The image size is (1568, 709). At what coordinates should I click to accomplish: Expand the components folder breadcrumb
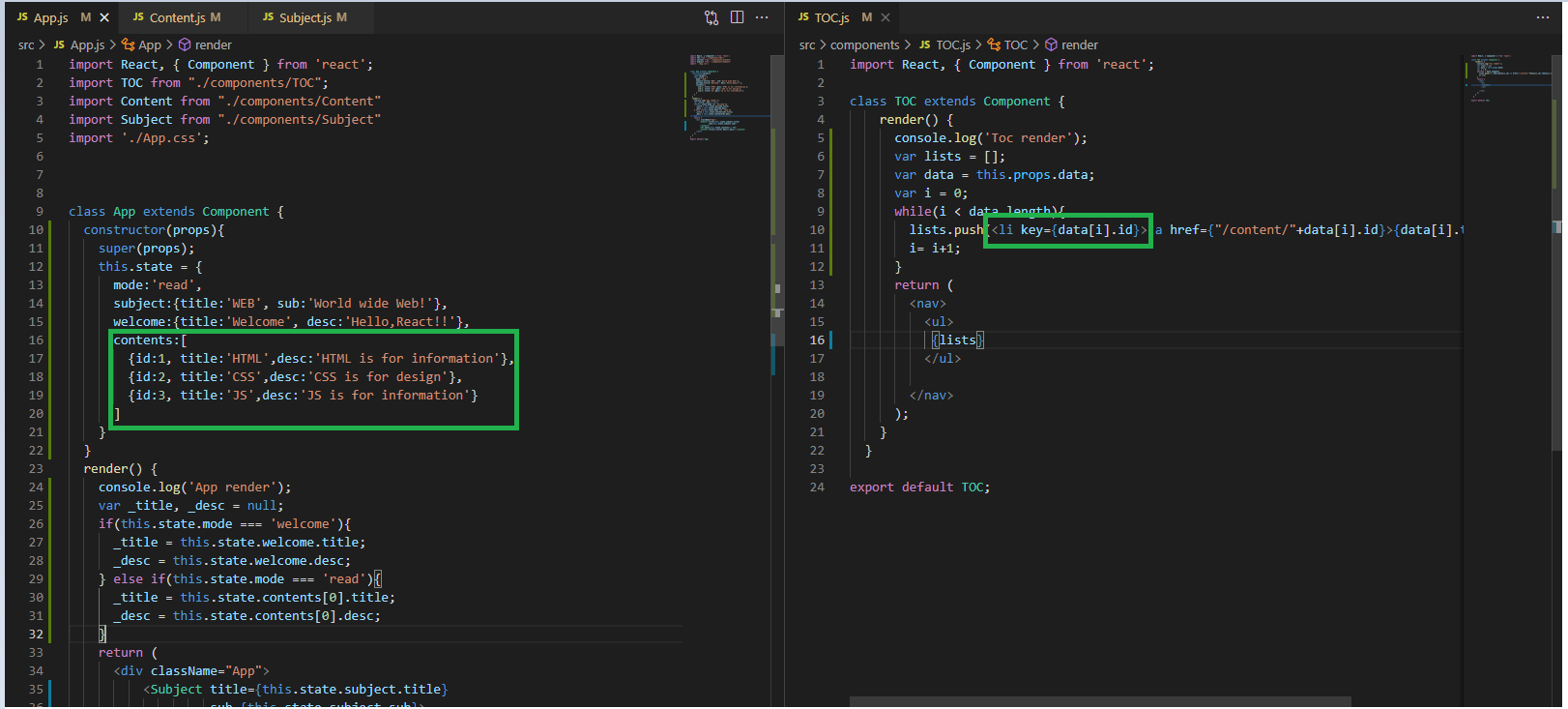(864, 45)
